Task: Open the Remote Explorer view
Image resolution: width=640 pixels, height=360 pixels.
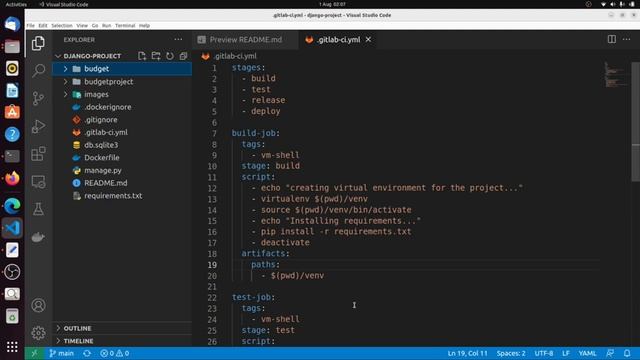Action: [38, 182]
